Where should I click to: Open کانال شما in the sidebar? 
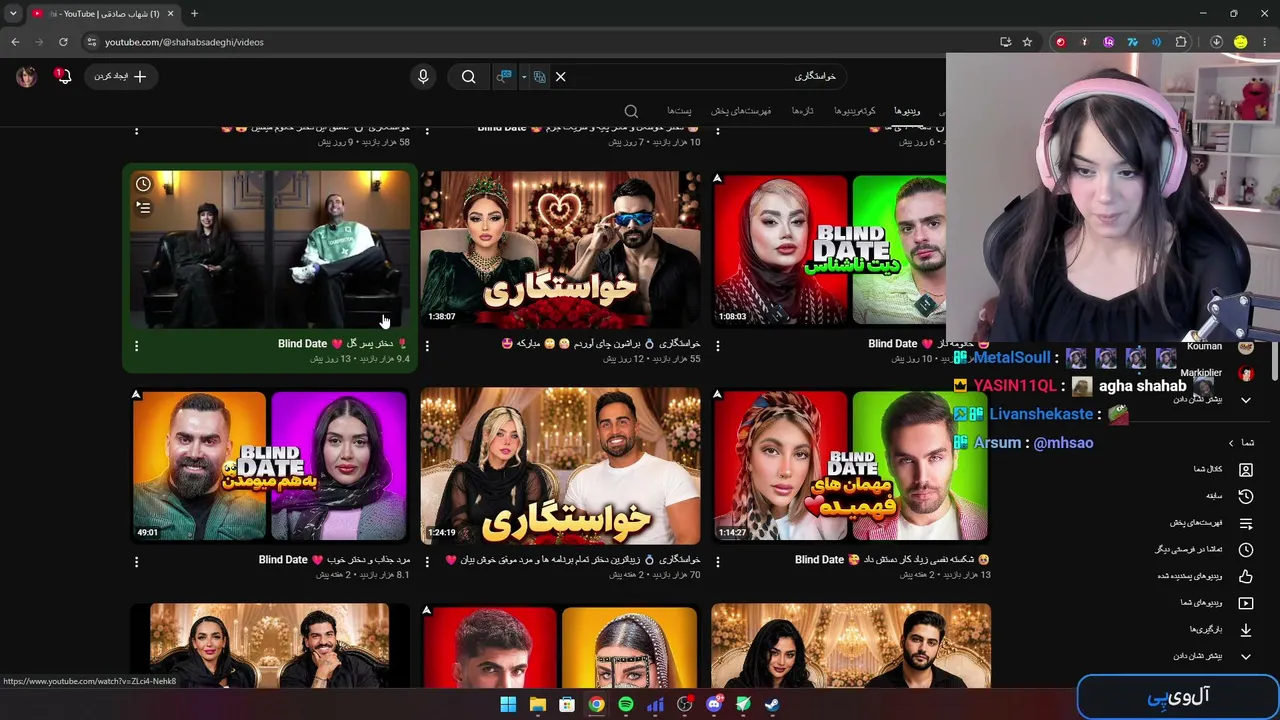click(x=1222, y=469)
